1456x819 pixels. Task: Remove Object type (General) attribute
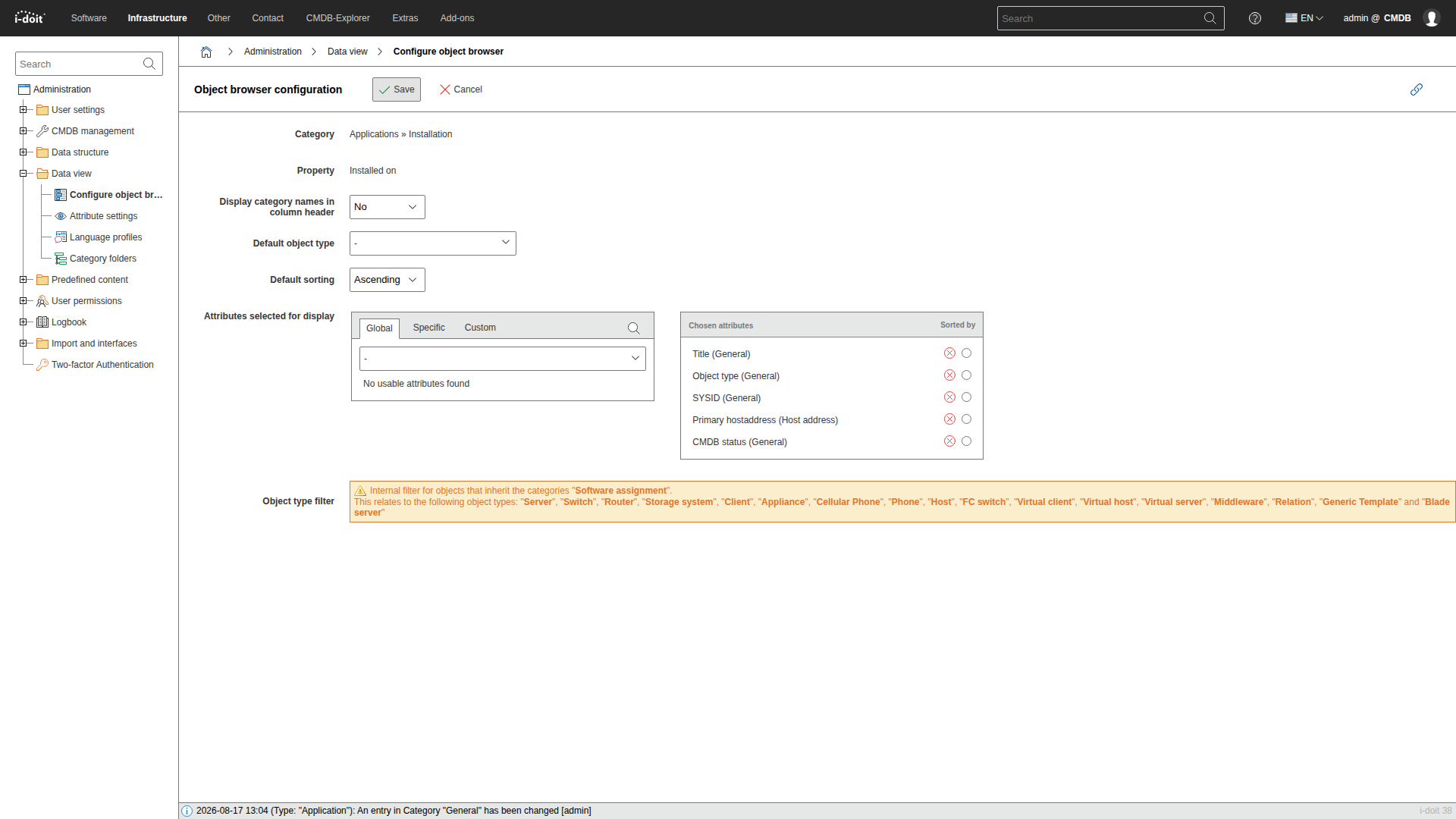click(949, 375)
